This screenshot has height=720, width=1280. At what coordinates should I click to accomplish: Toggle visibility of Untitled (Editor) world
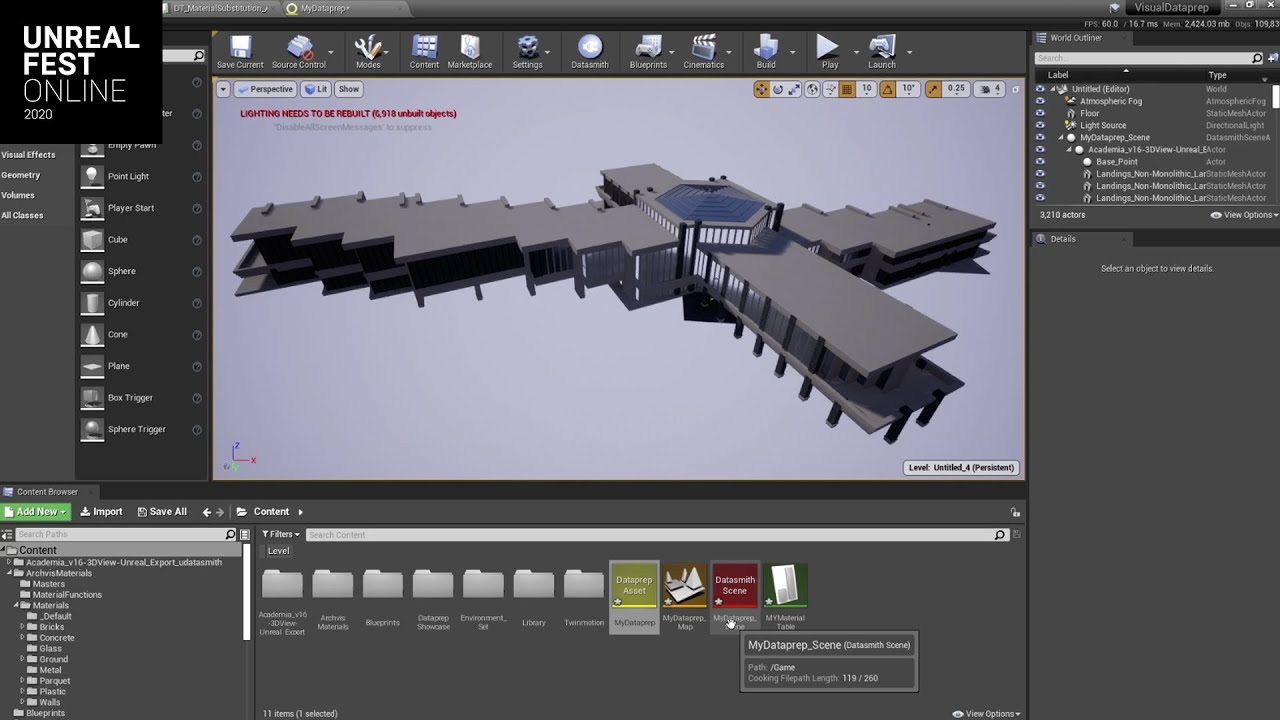pyautogui.click(x=1040, y=89)
